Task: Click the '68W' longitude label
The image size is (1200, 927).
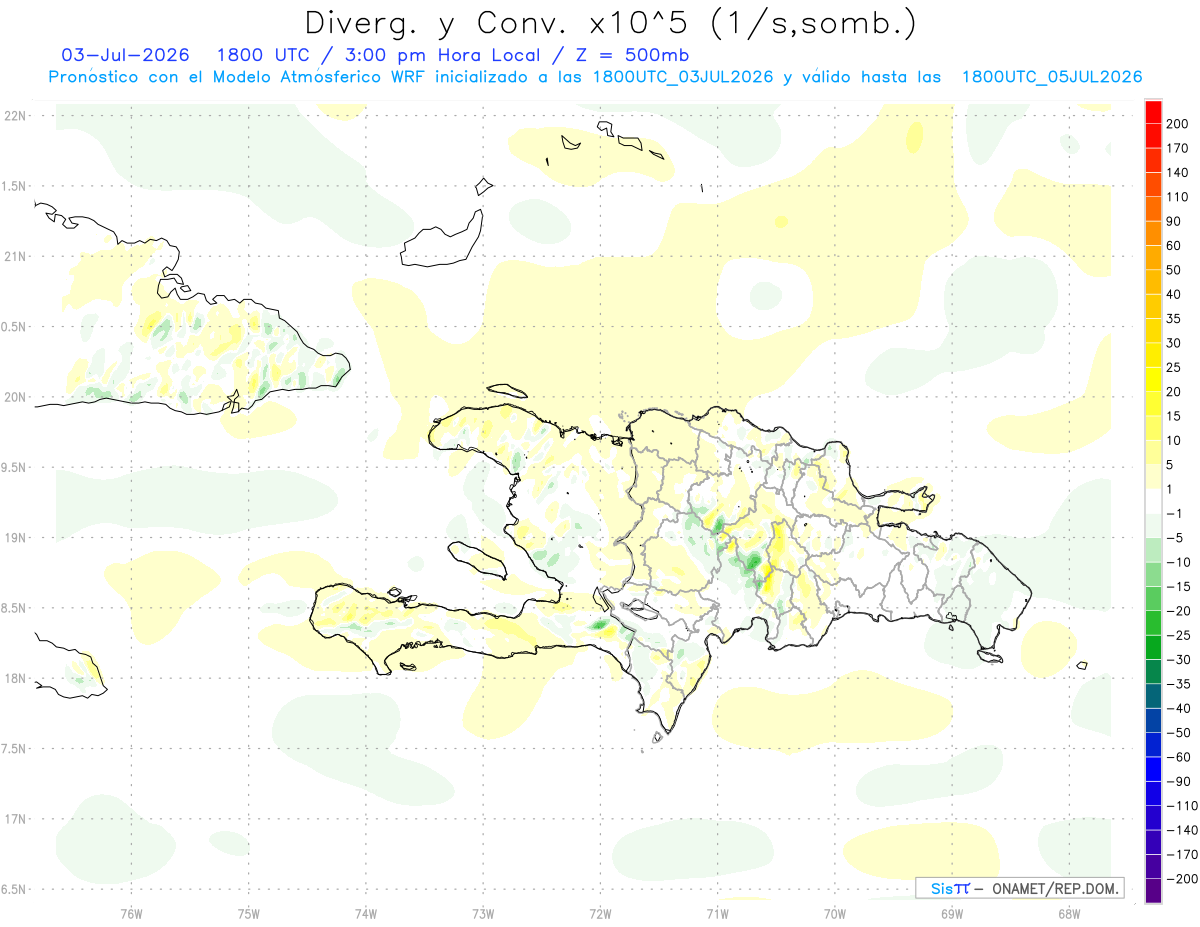Action: pyautogui.click(x=1069, y=913)
